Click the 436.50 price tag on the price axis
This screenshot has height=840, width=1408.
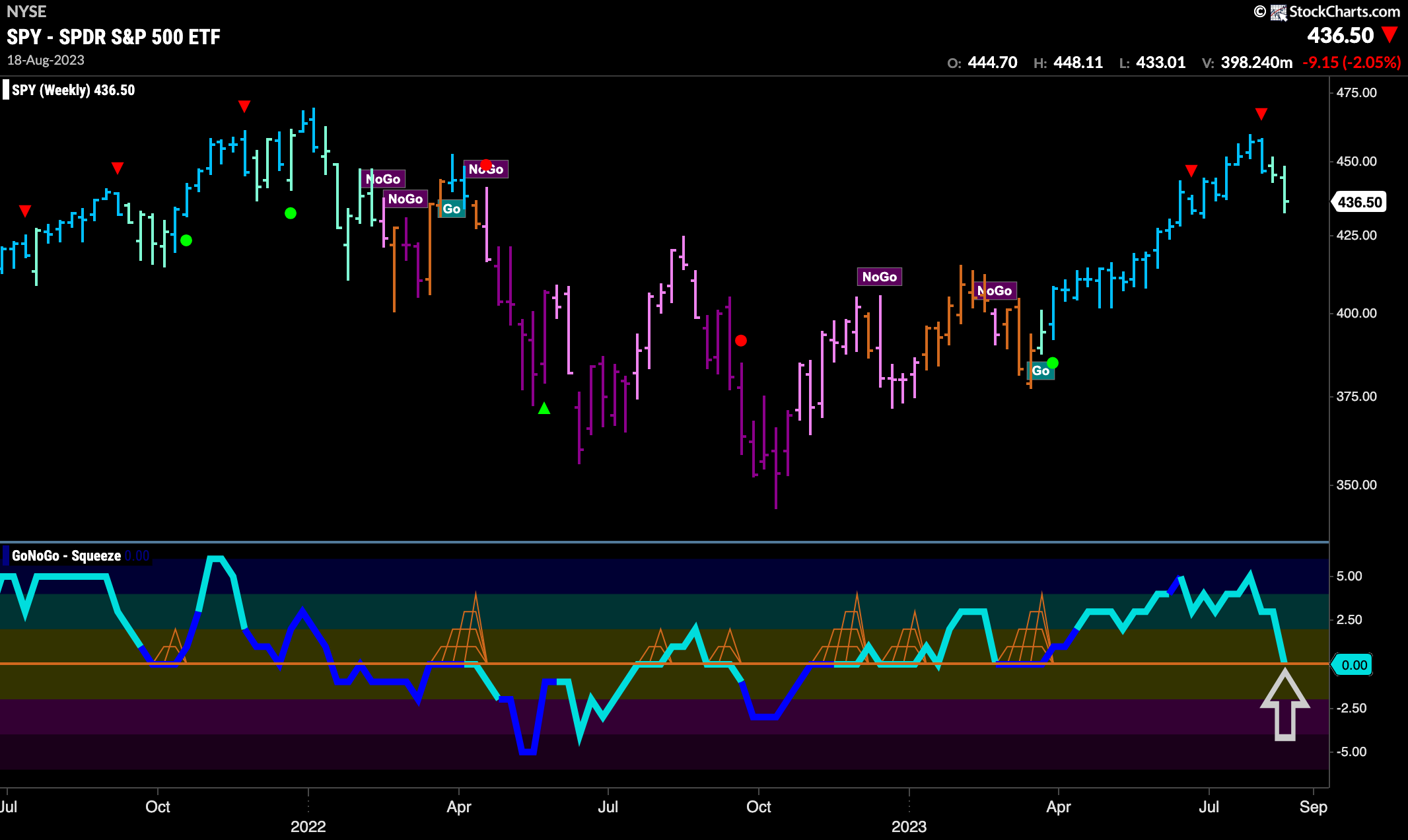(1360, 202)
